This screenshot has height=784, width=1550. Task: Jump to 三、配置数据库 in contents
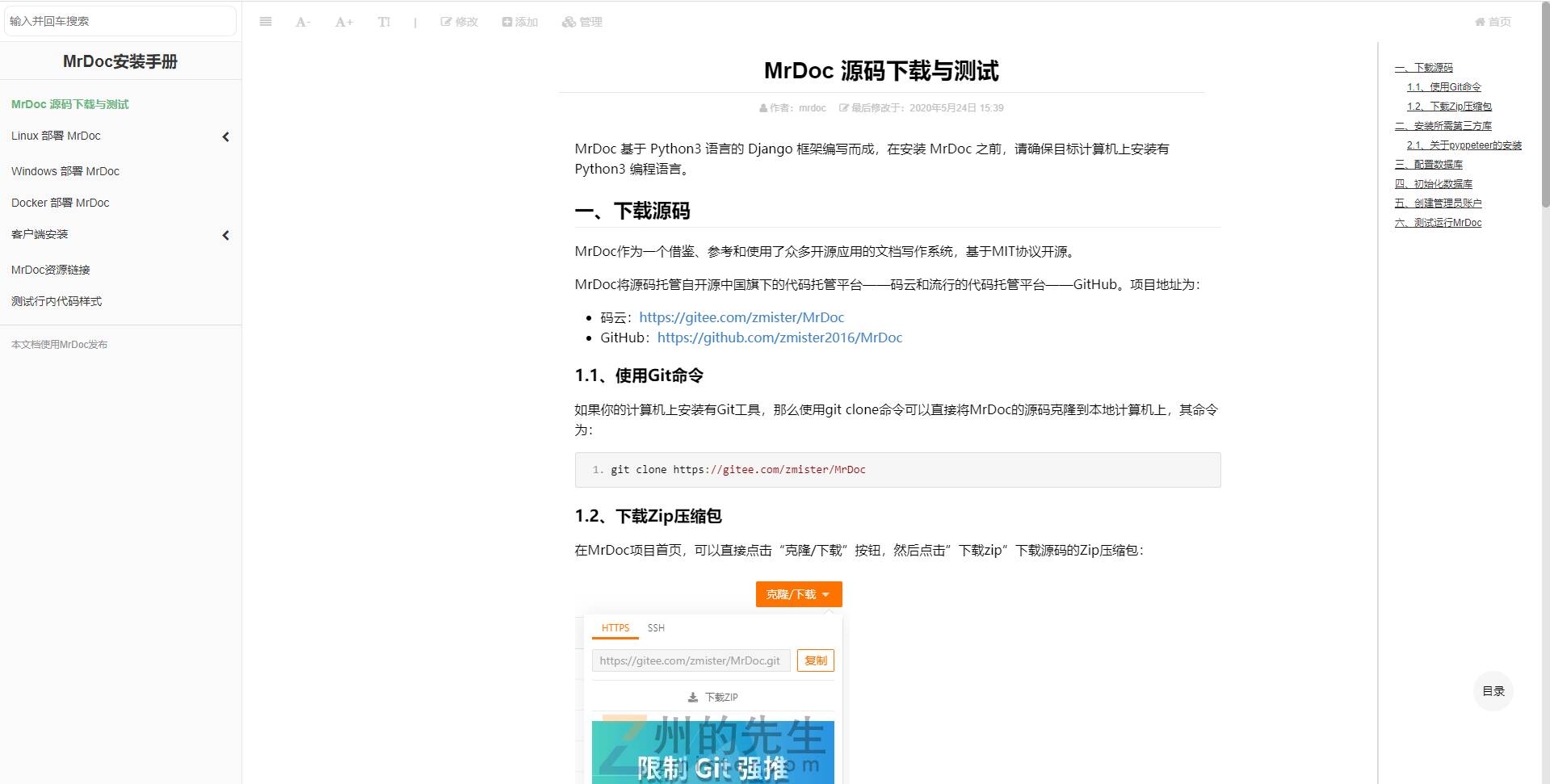tap(1428, 165)
